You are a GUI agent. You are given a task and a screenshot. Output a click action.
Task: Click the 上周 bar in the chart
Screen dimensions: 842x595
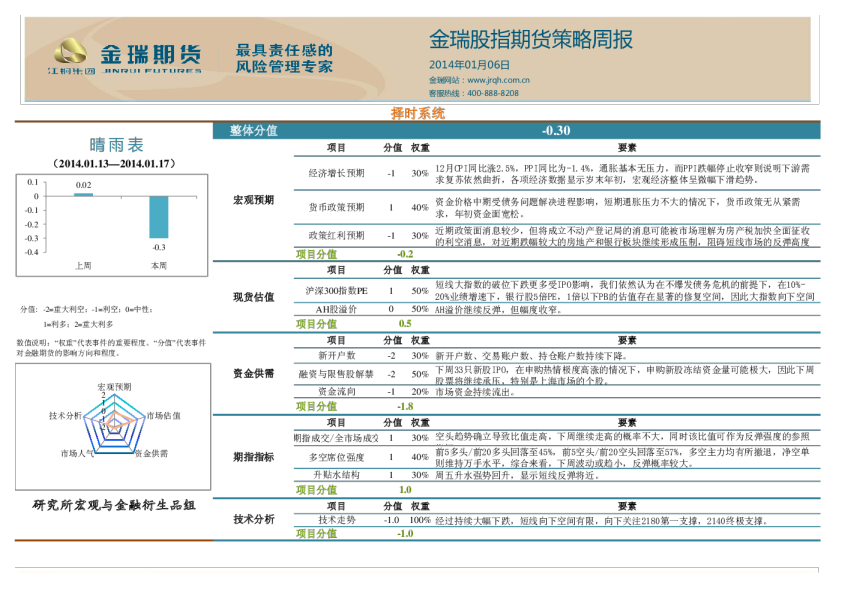click(x=83, y=194)
